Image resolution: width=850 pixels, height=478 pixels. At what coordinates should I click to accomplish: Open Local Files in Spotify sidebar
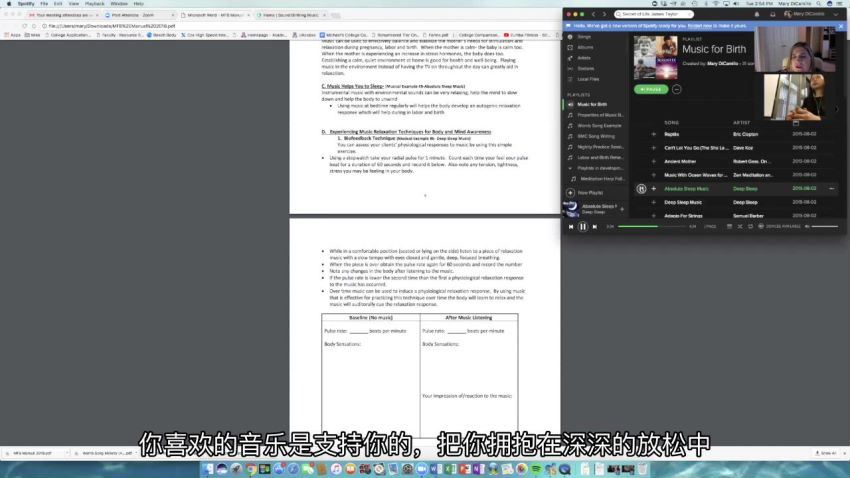pos(588,79)
